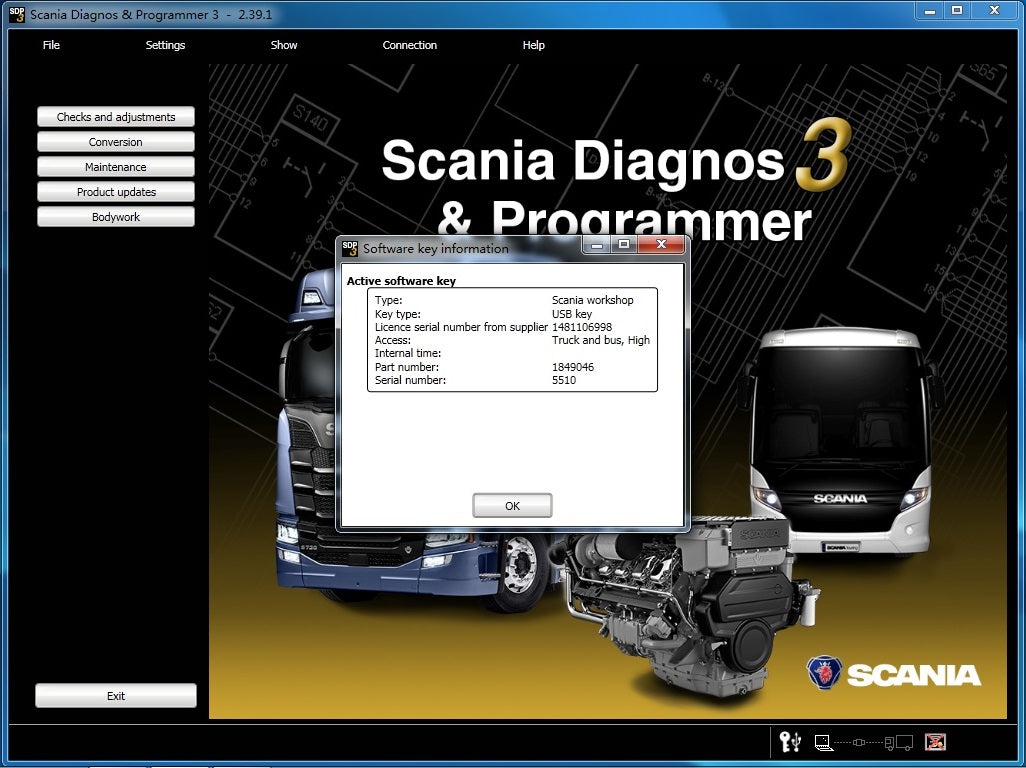The width and height of the screenshot is (1026, 768).
Task: Click the Checks and adjustments button
Action: (116, 116)
